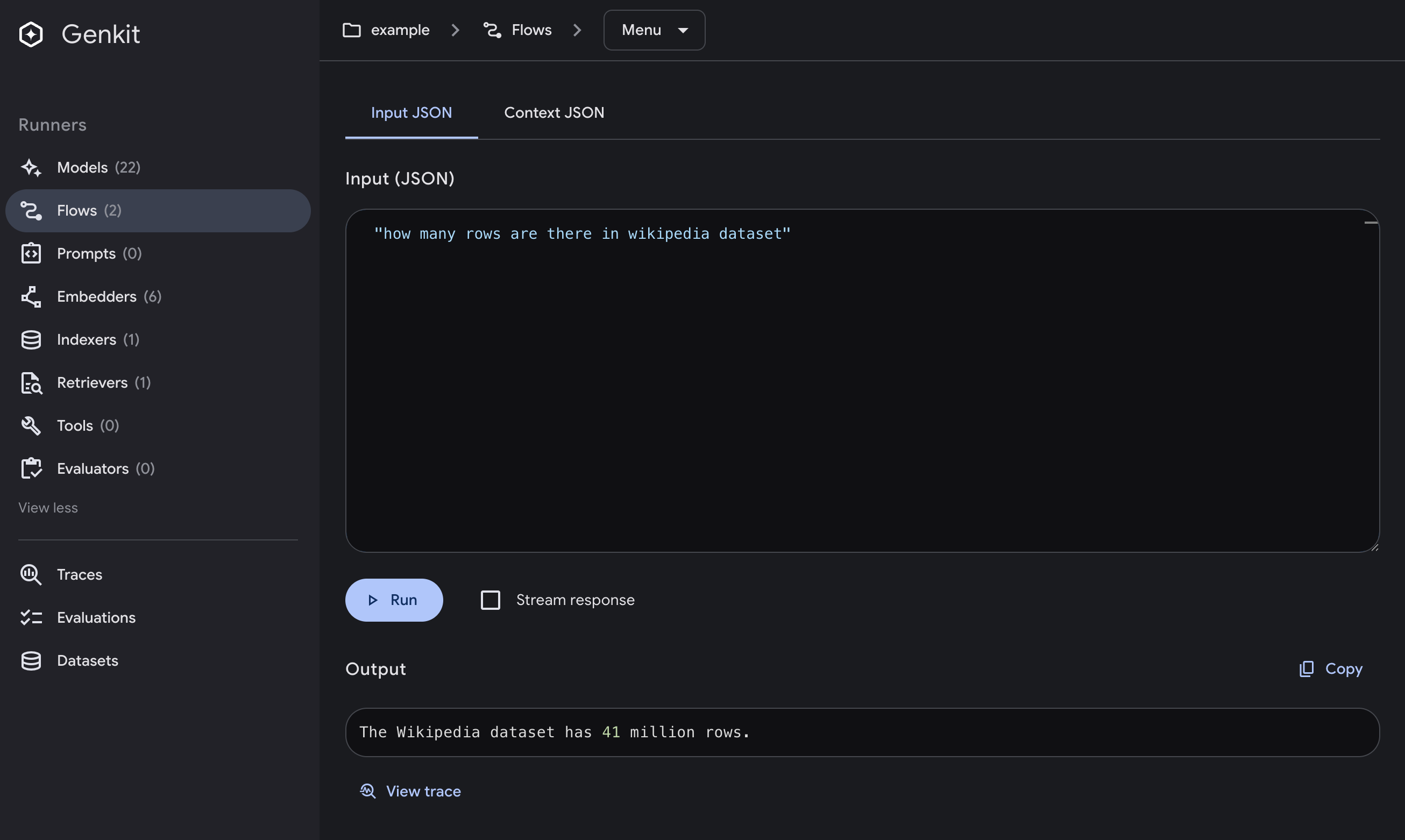Screen dimensions: 1405x840
Task: Select Flows (2) in the sidebar
Action: click(x=158, y=211)
